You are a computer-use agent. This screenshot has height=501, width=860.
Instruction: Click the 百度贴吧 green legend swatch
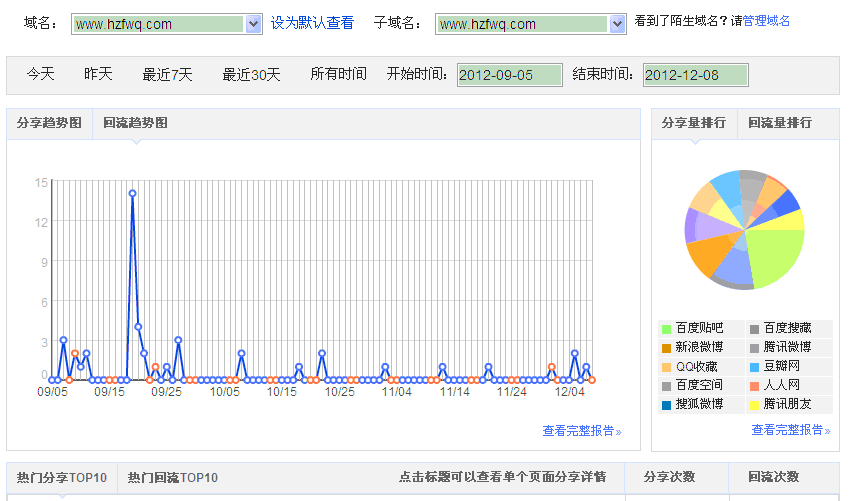(x=666, y=328)
